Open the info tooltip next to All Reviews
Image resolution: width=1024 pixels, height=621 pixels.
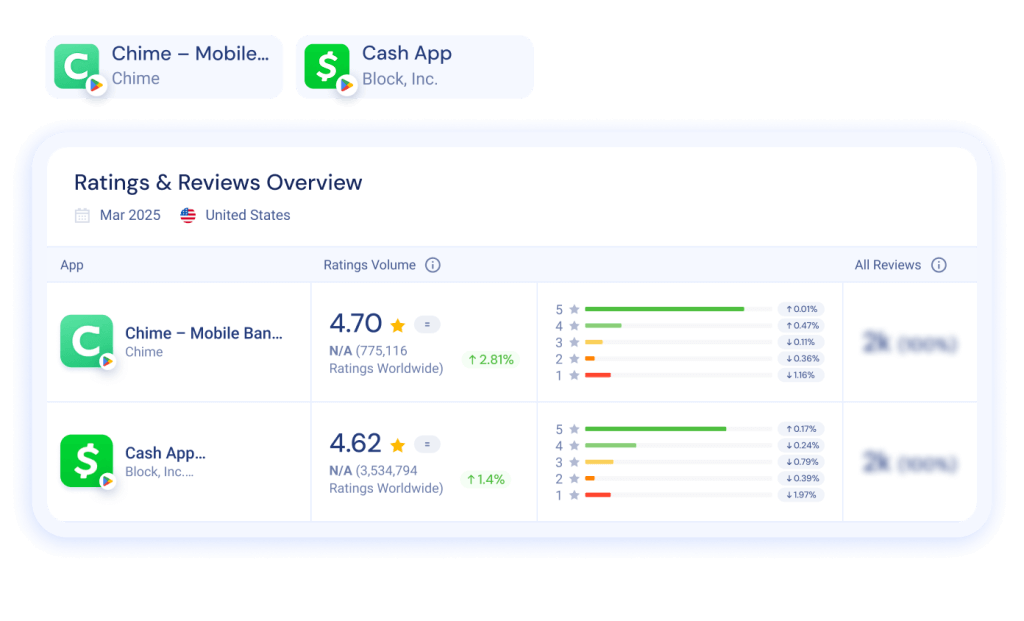(939, 265)
